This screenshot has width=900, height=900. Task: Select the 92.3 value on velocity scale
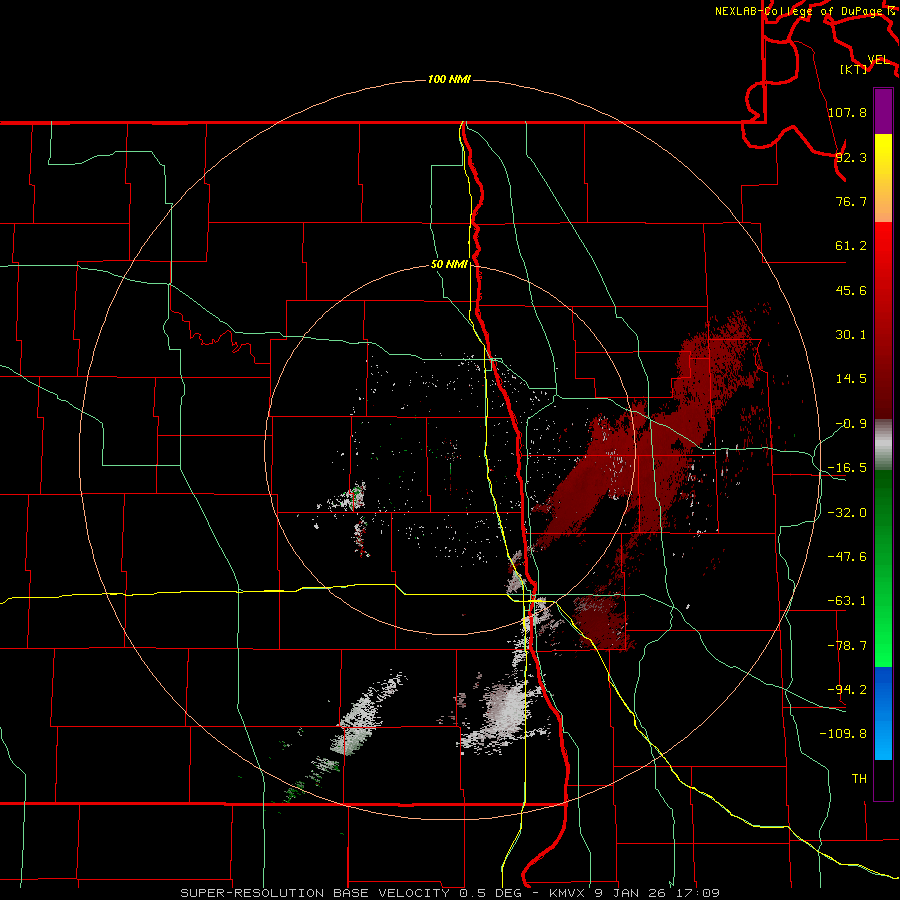pos(851,157)
